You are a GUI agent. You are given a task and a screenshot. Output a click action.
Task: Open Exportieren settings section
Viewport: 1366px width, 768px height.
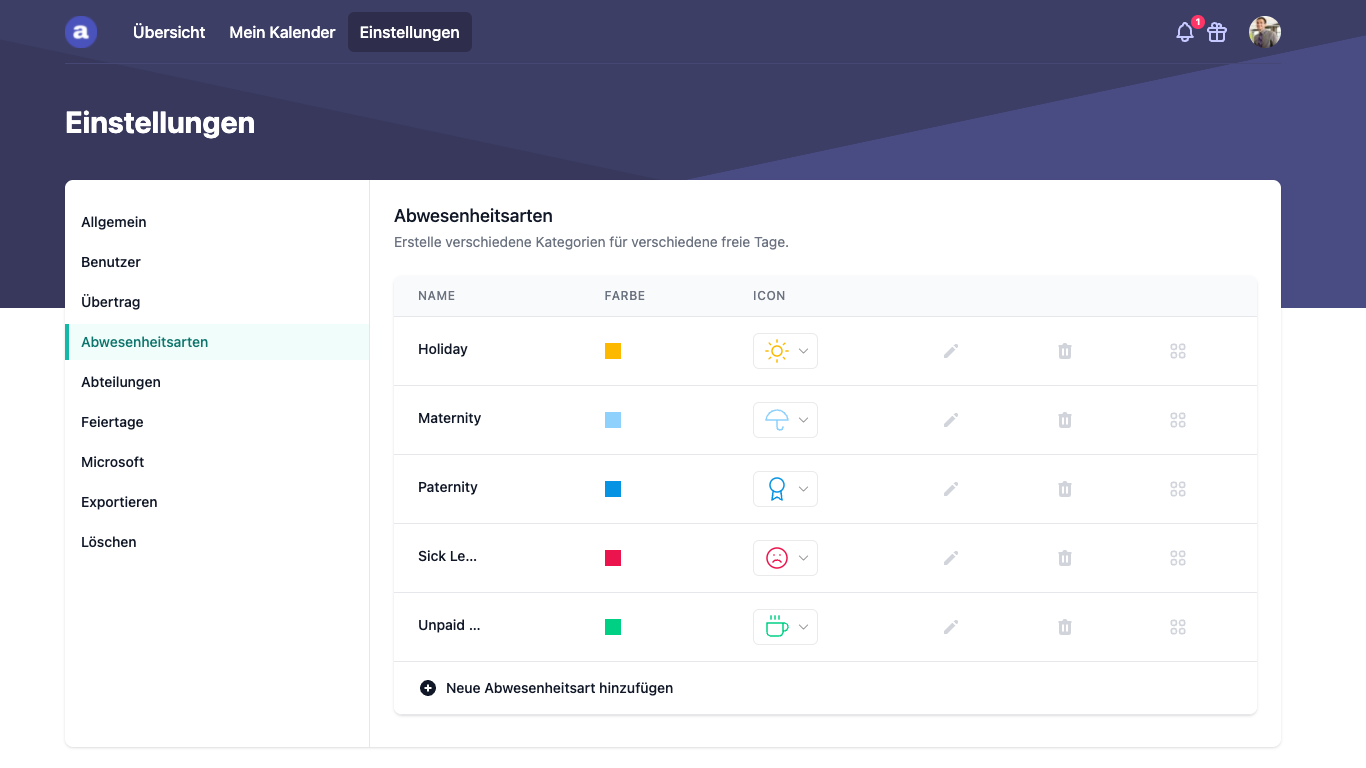click(217, 502)
